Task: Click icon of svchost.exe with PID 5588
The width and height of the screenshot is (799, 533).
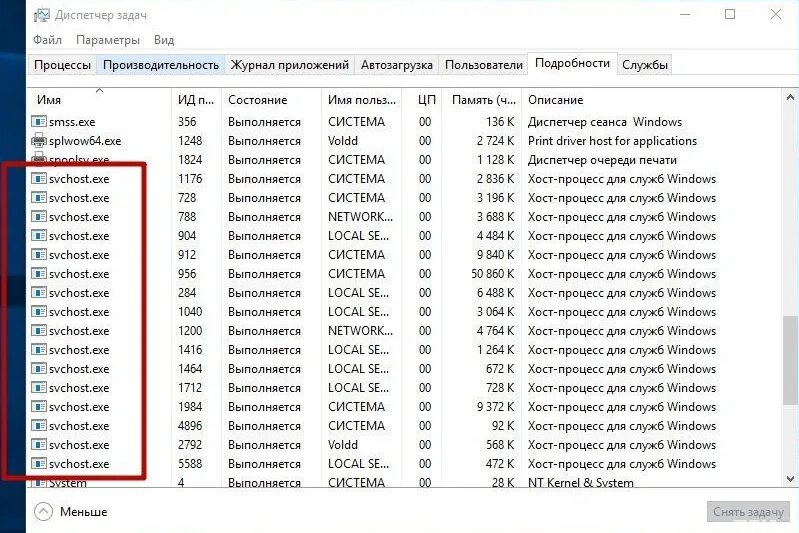Action: click(39, 464)
